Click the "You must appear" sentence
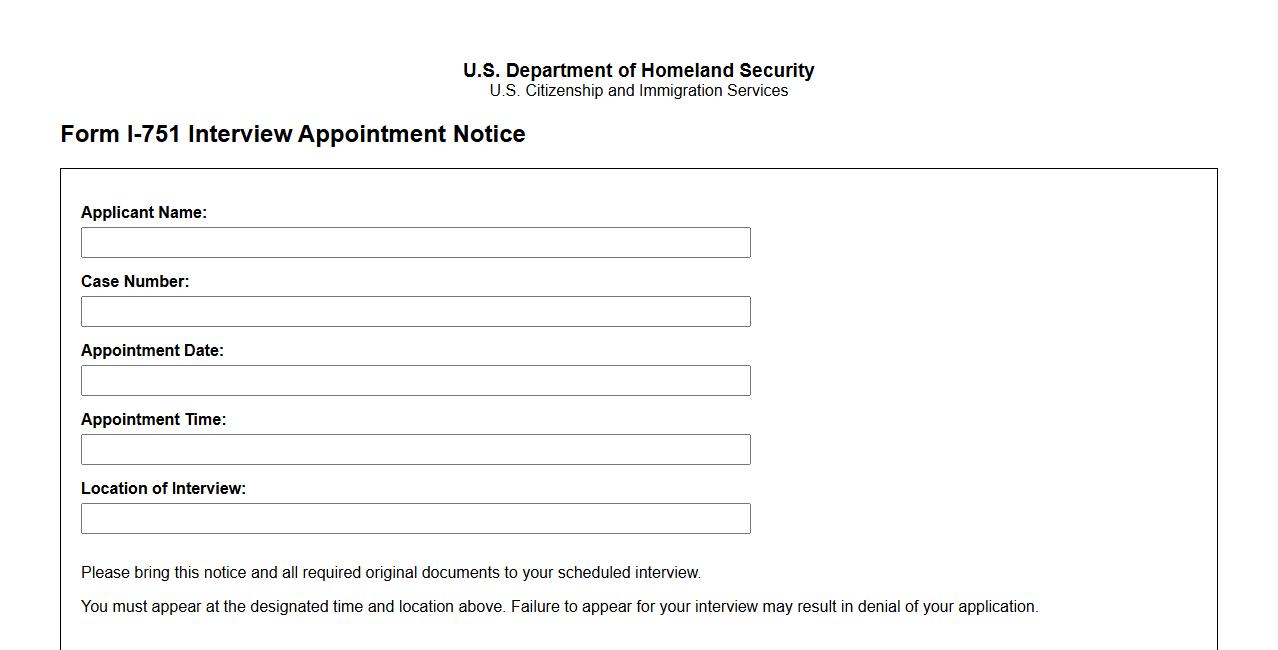1278x650 pixels. [x=294, y=607]
